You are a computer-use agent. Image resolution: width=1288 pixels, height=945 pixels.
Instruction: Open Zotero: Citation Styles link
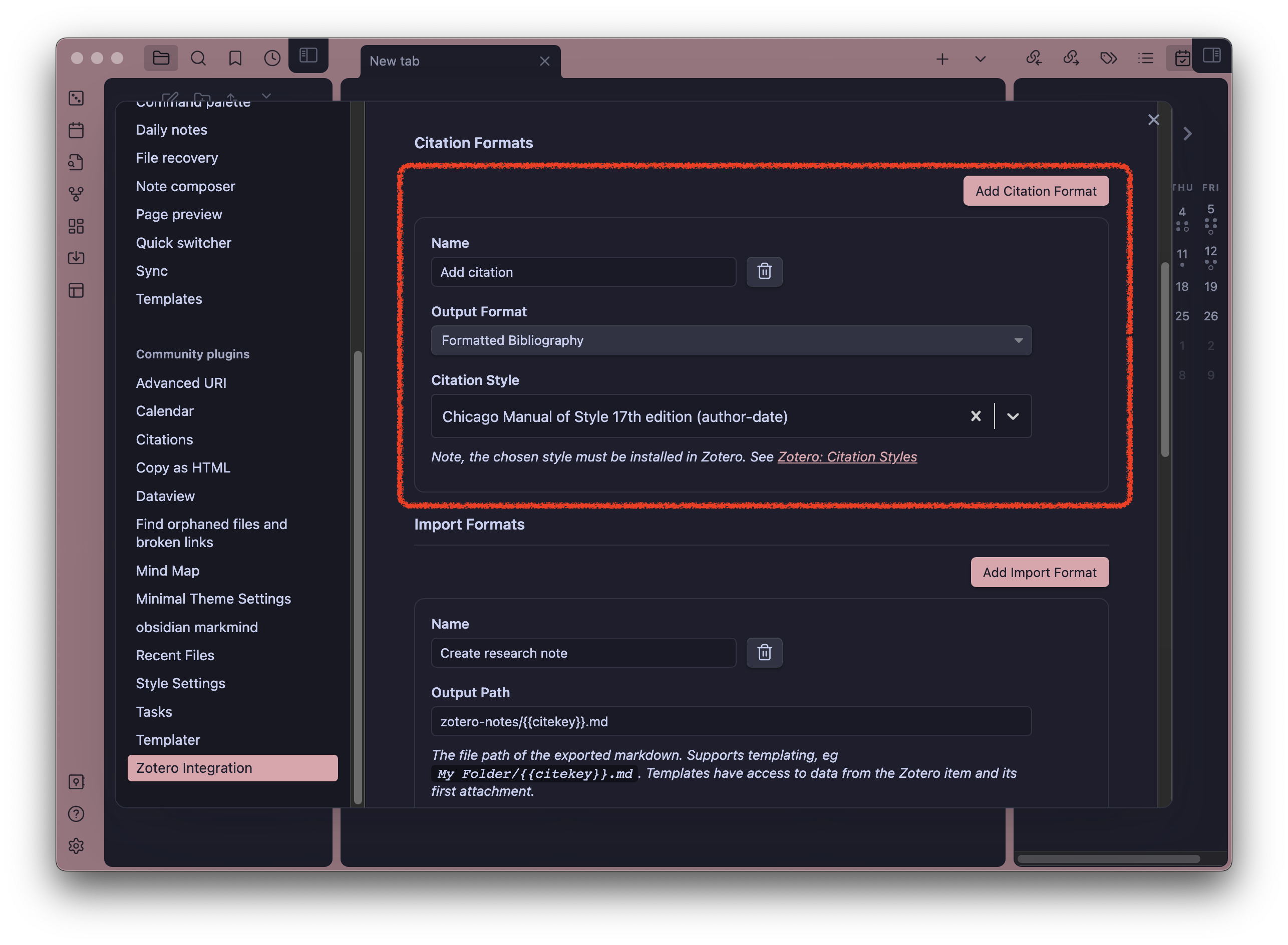(847, 456)
